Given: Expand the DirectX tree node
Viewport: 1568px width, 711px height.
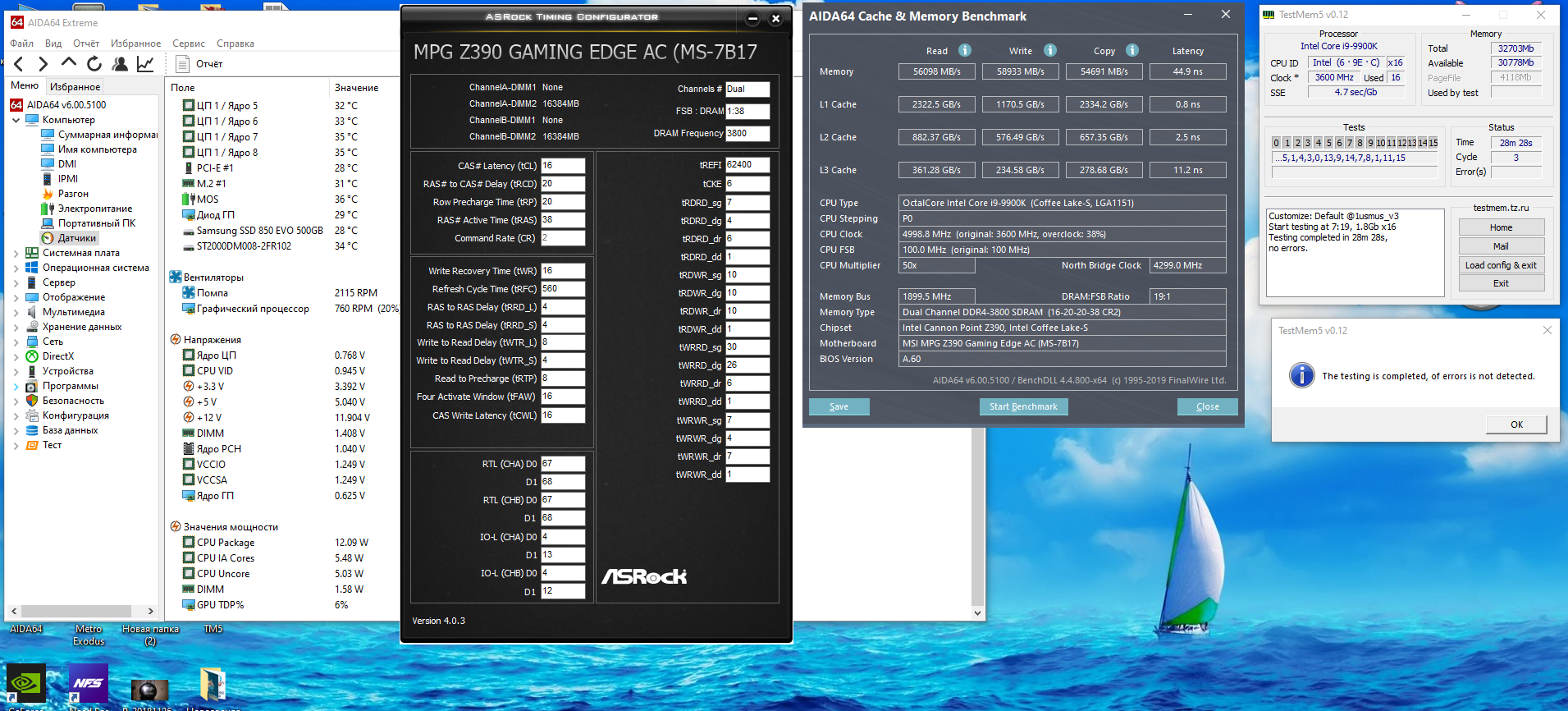Looking at the screenshot, I should click(16, 356).
